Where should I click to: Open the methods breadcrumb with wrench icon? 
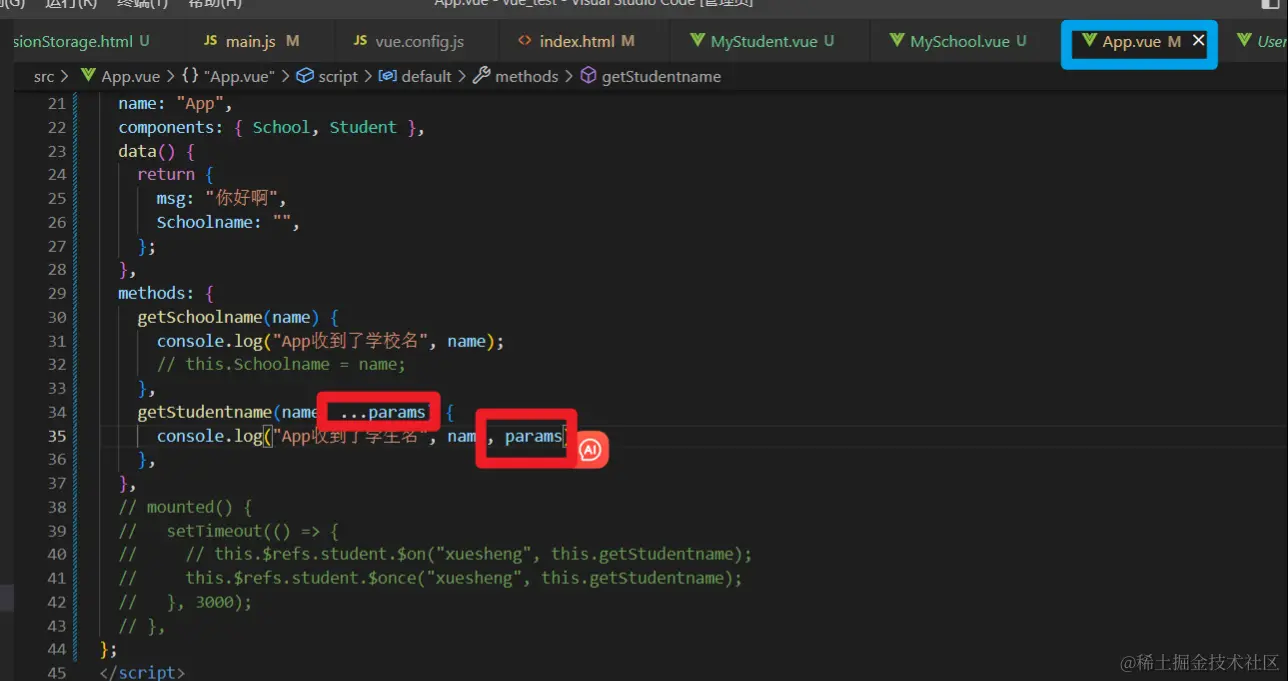(515, 76)
